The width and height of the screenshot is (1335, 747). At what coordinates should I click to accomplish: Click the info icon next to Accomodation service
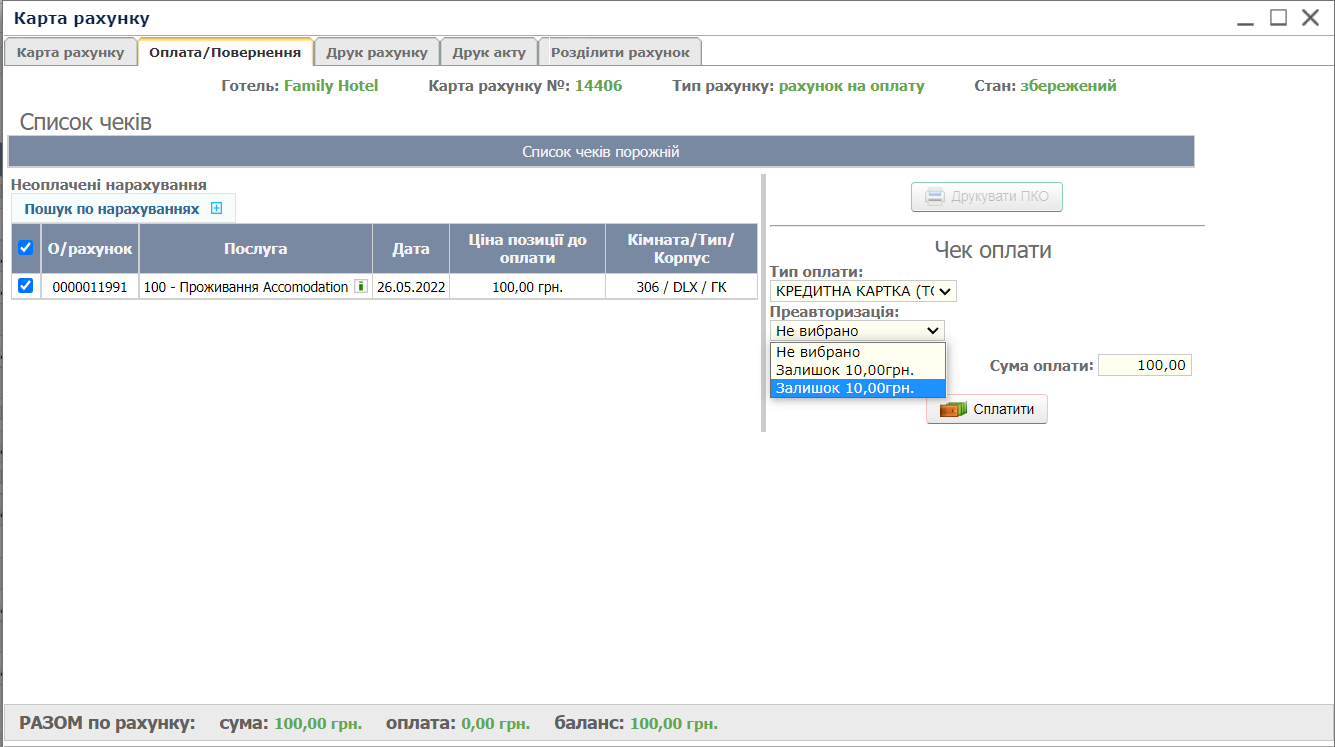(361, 287)
